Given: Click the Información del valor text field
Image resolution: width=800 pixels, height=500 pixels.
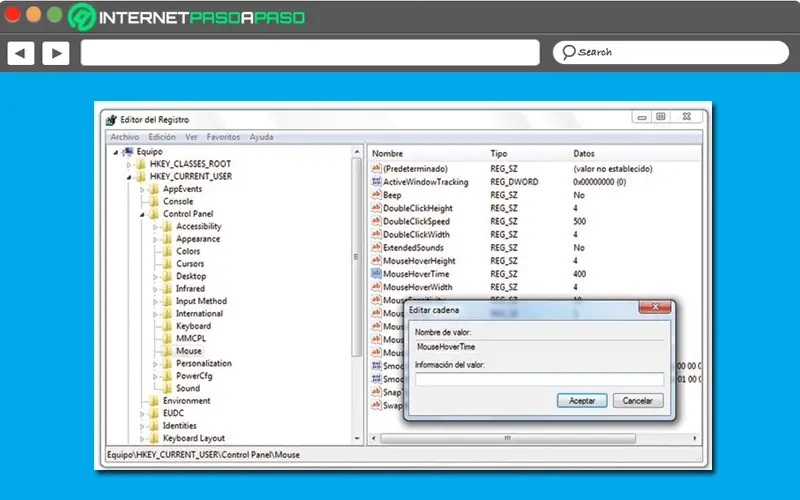Looking at the screenshot, I should pos(538,379).
